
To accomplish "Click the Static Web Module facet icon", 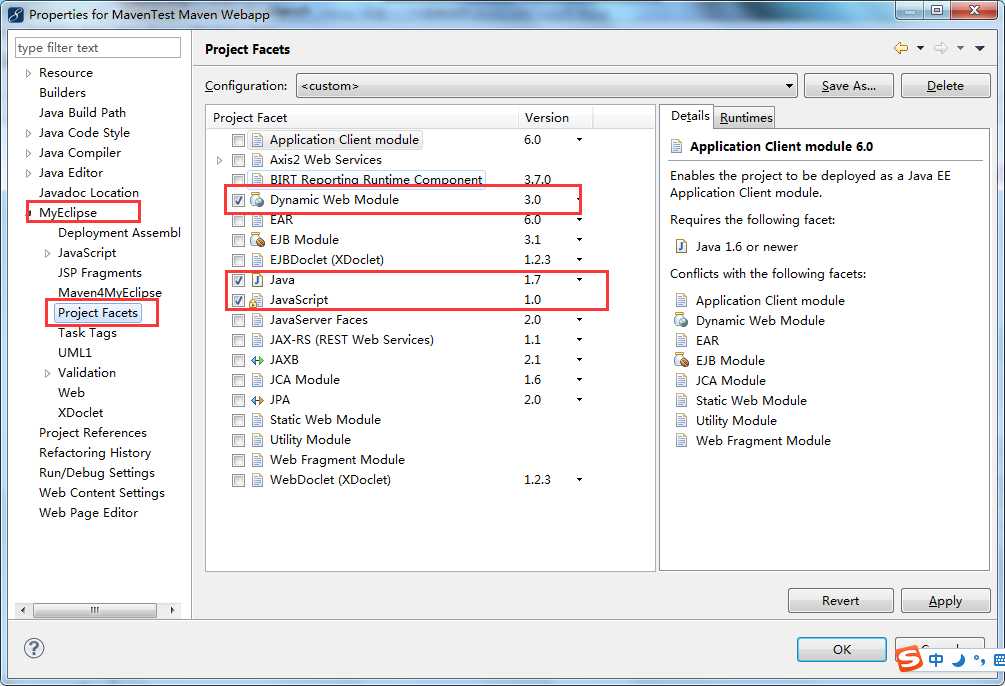I will (257, 420).
